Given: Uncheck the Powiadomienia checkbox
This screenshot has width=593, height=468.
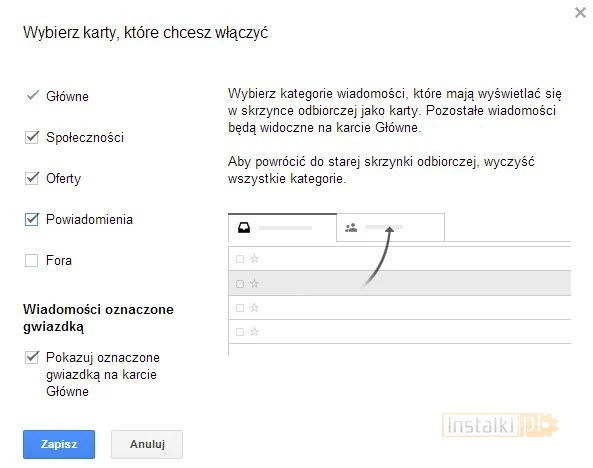Looking at the screenshot, I should click(32, 219).
